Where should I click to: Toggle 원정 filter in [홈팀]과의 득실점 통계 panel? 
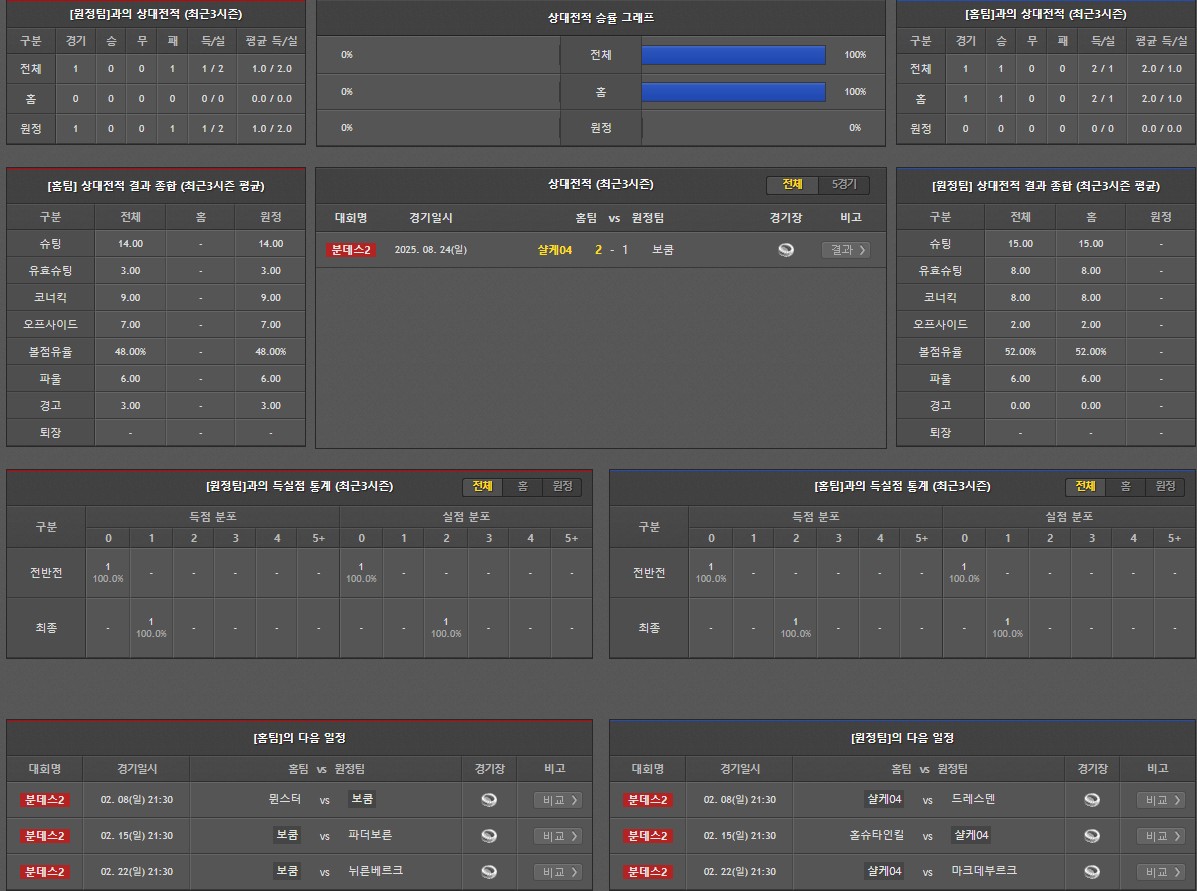(1165, 486)
